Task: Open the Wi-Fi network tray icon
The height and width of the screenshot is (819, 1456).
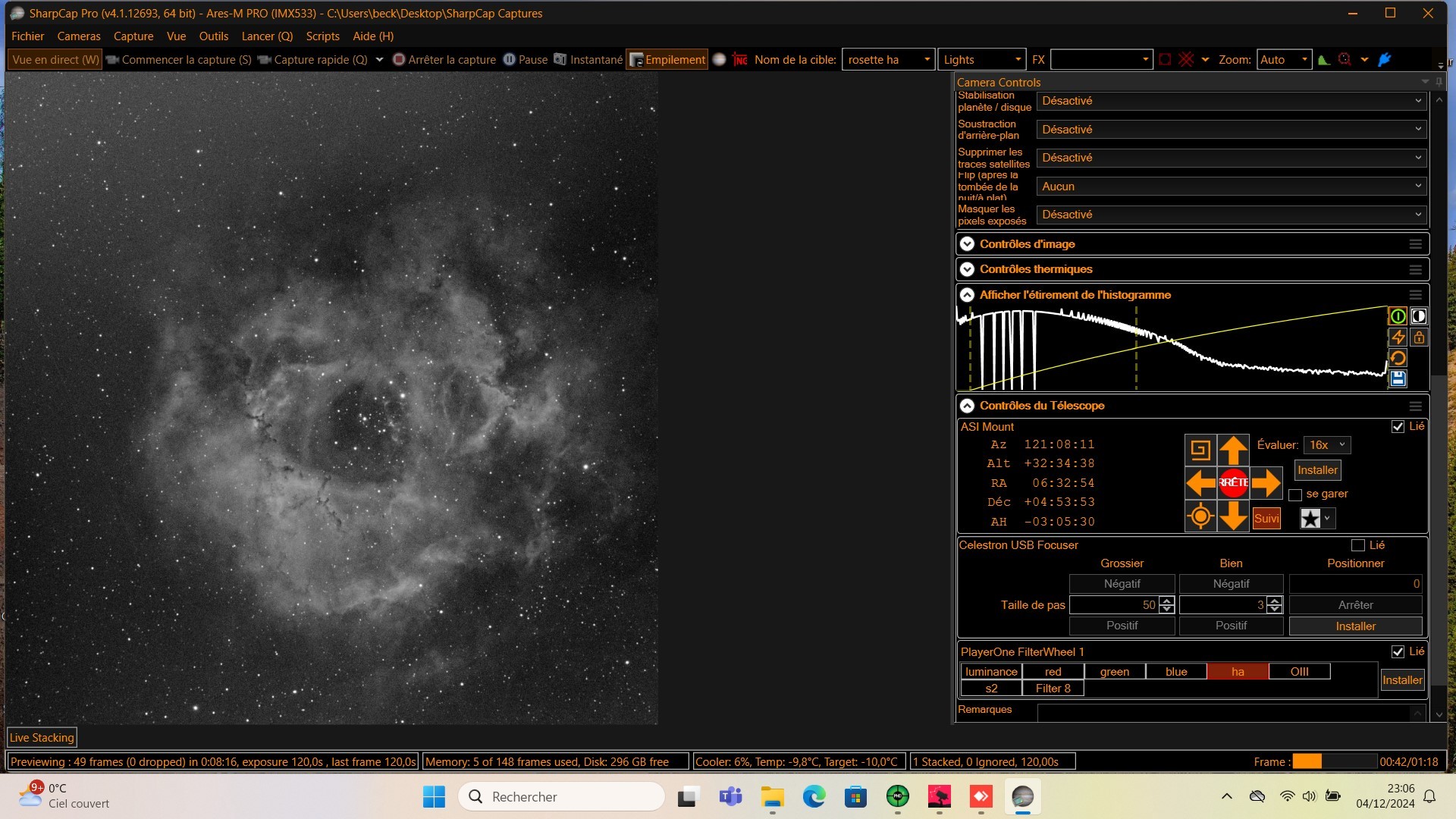Action: (1287, 796)
